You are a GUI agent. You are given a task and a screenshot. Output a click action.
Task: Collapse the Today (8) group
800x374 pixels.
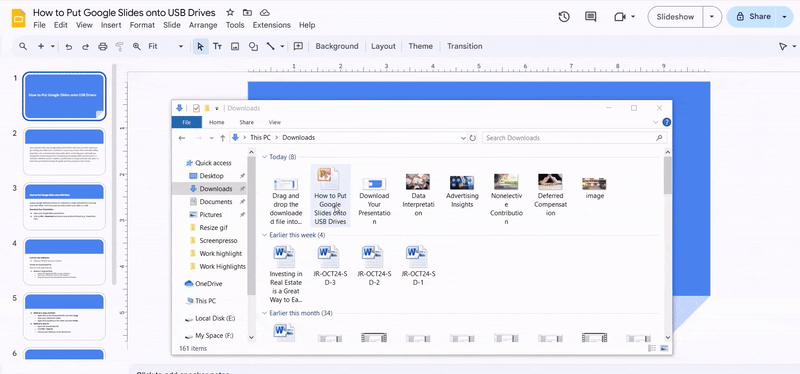pyautogui.click(x=265, y=157)
